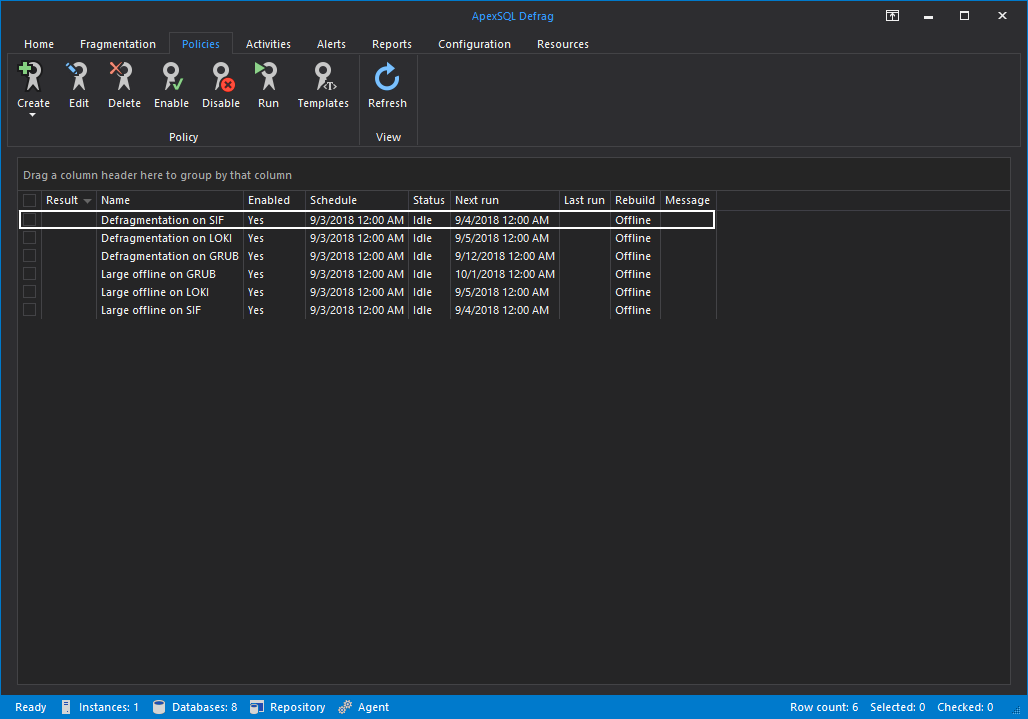1028x719 pixels.
Task: Sort by the Next run column header
Action: tap(504, 201)
